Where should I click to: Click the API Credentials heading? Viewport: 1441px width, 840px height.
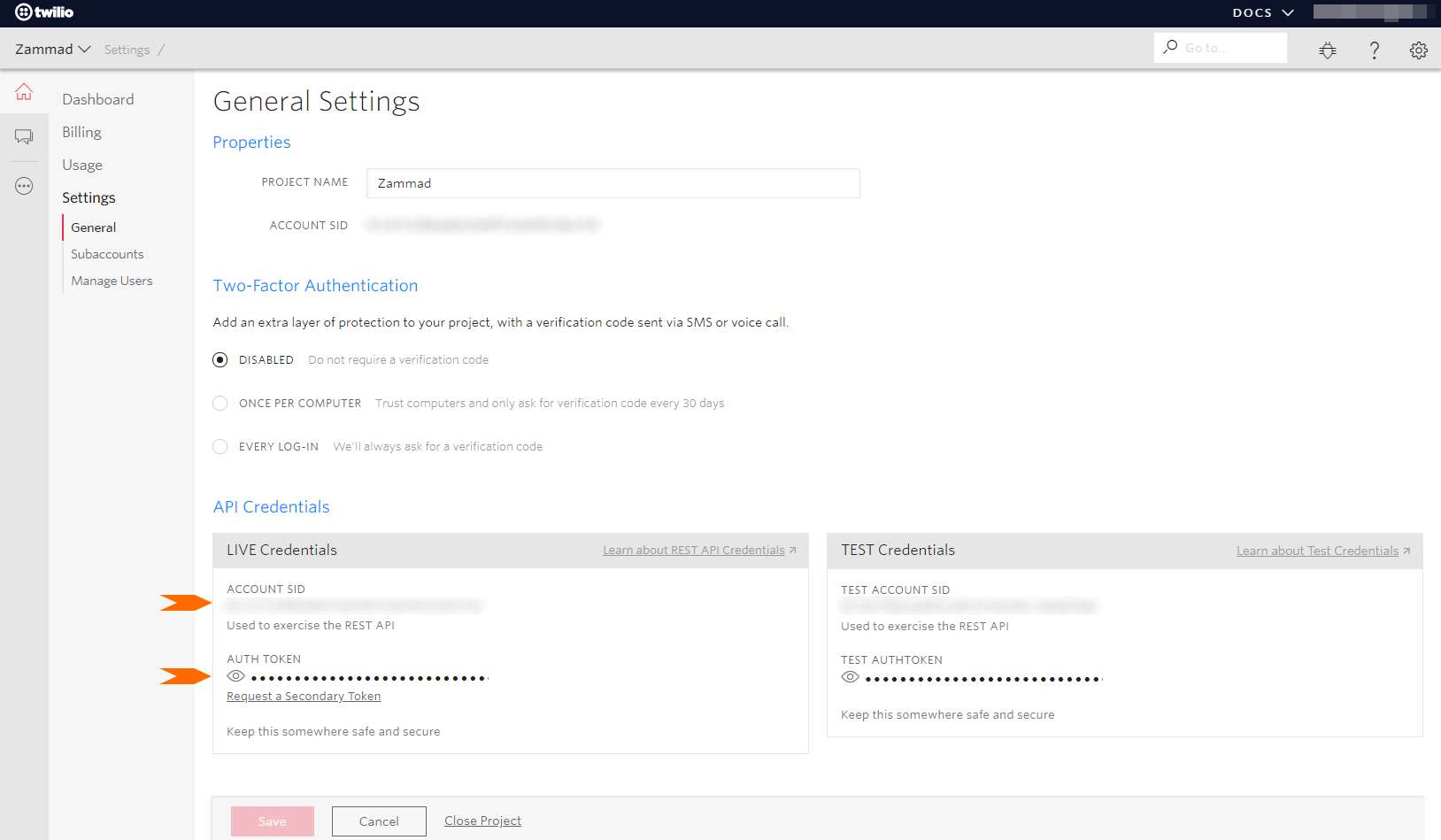271,507
